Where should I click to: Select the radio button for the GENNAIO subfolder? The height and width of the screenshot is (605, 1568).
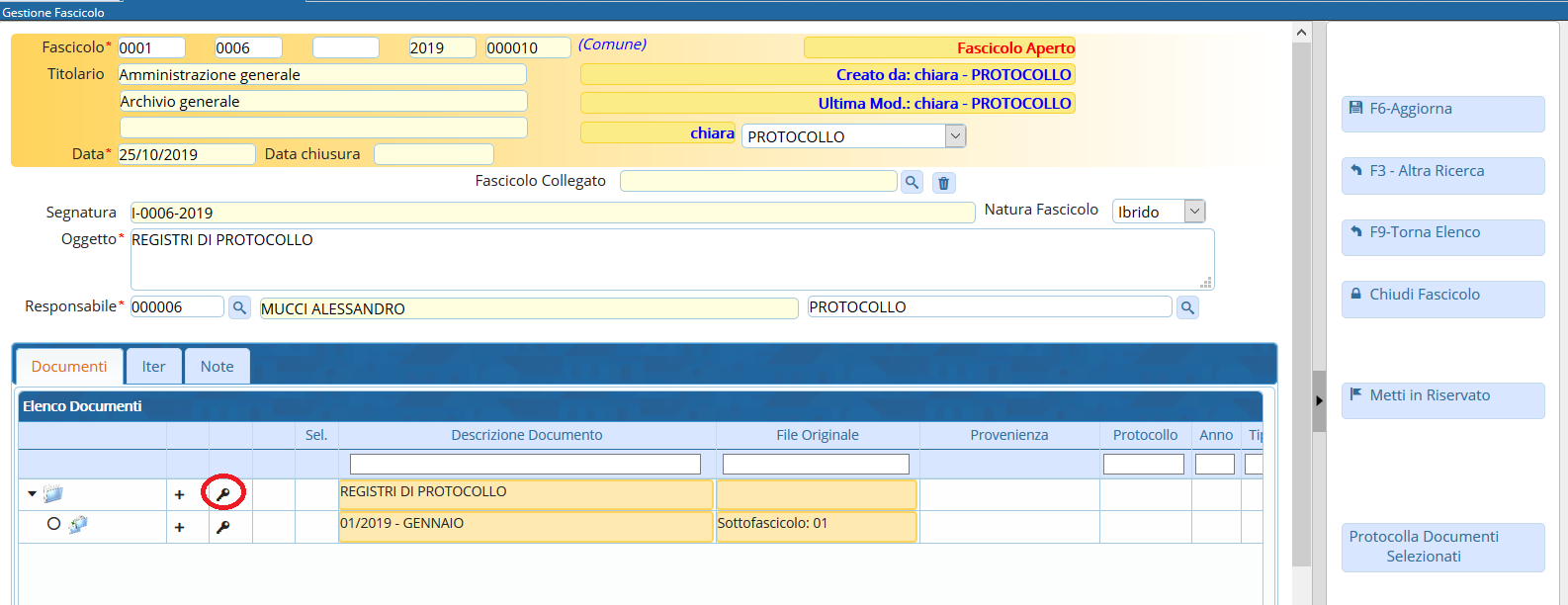coord(53,524)
